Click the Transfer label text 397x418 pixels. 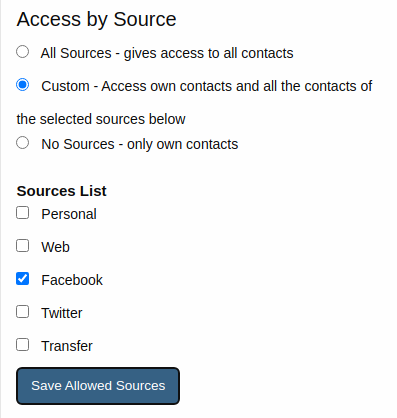coord(67,346)
